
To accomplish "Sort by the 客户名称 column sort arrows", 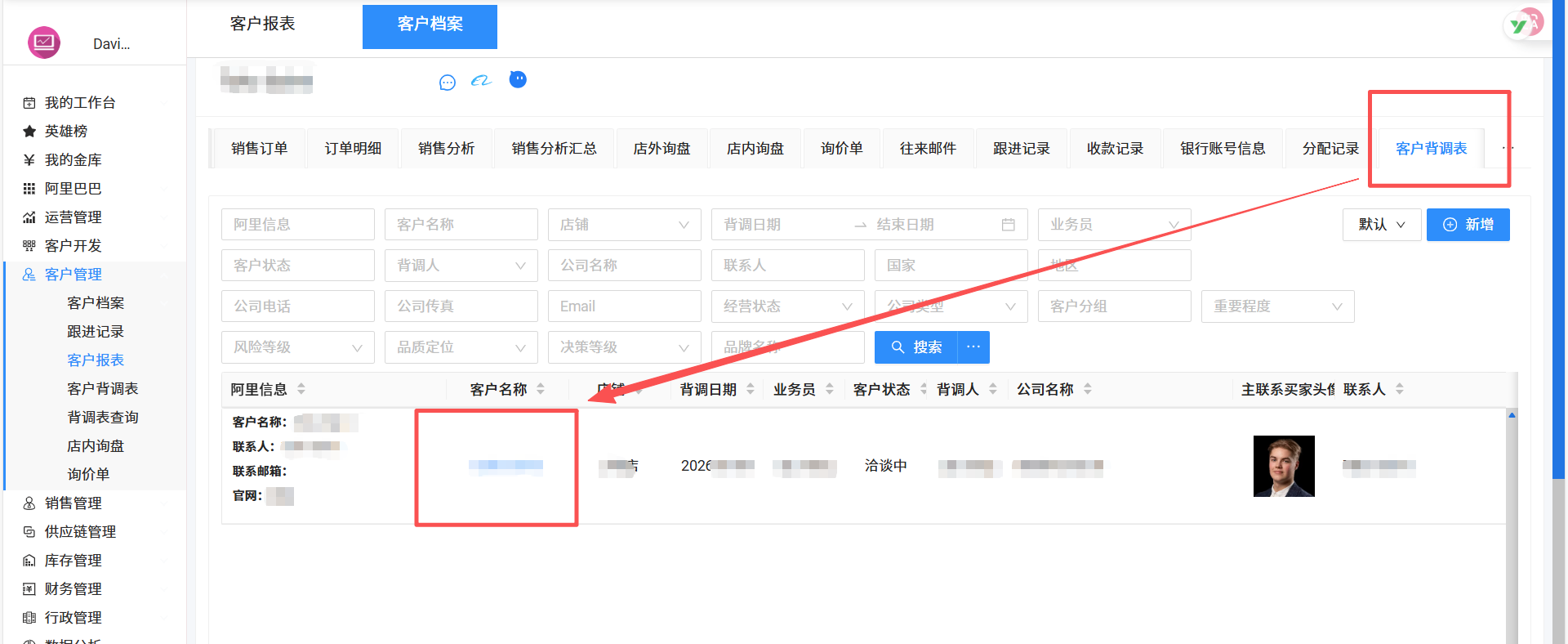I will (541, 389).
